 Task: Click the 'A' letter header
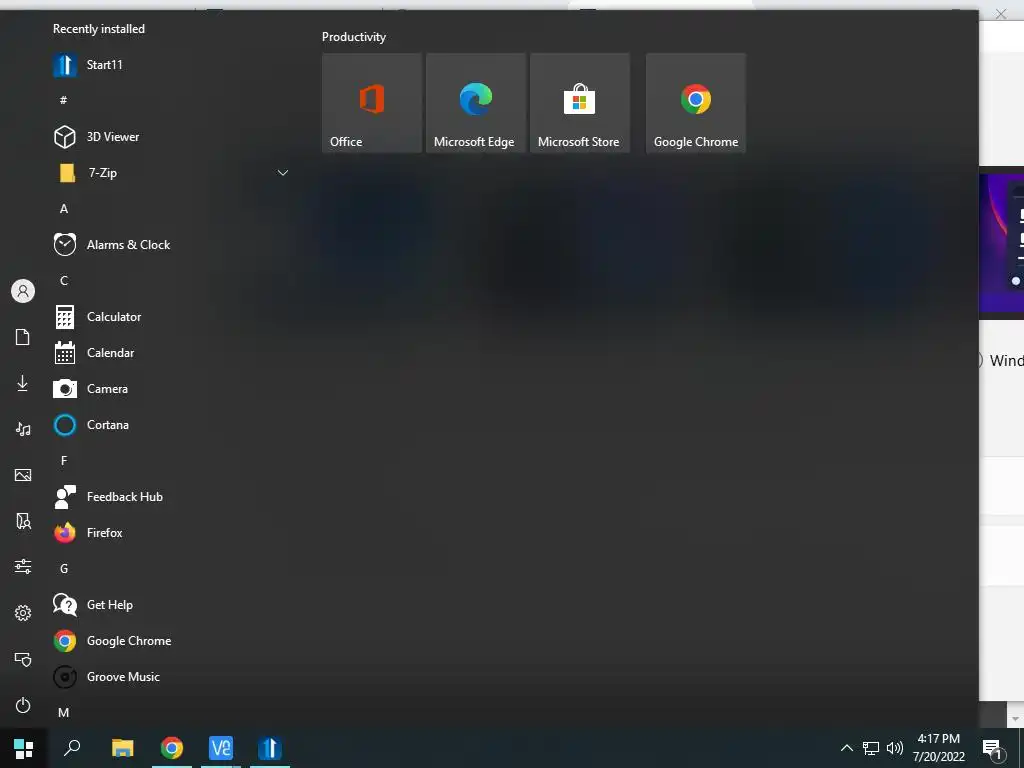(63, 209)
